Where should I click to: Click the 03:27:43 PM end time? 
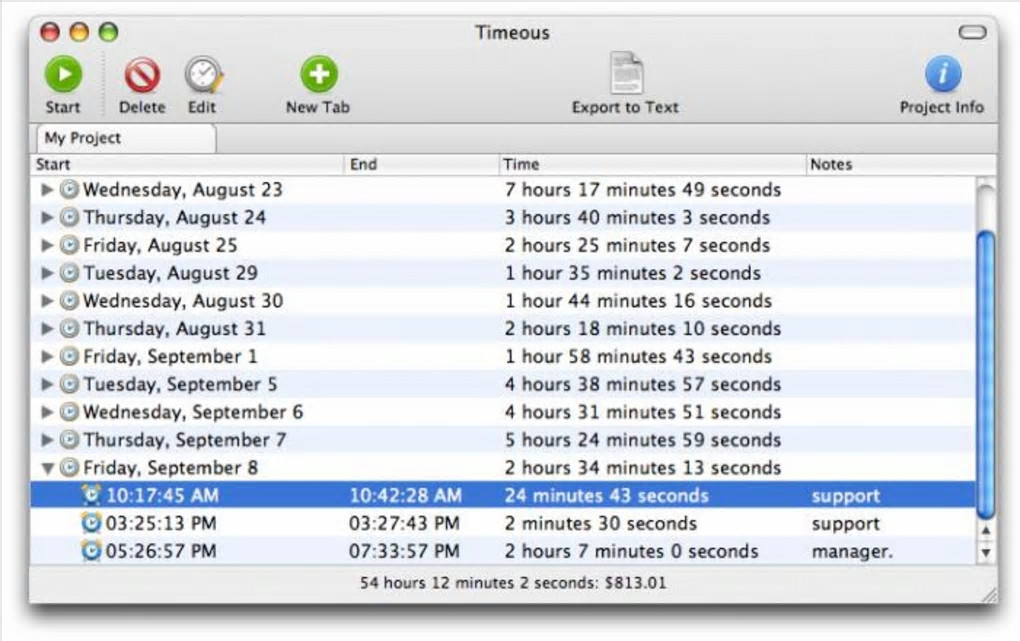405,523
